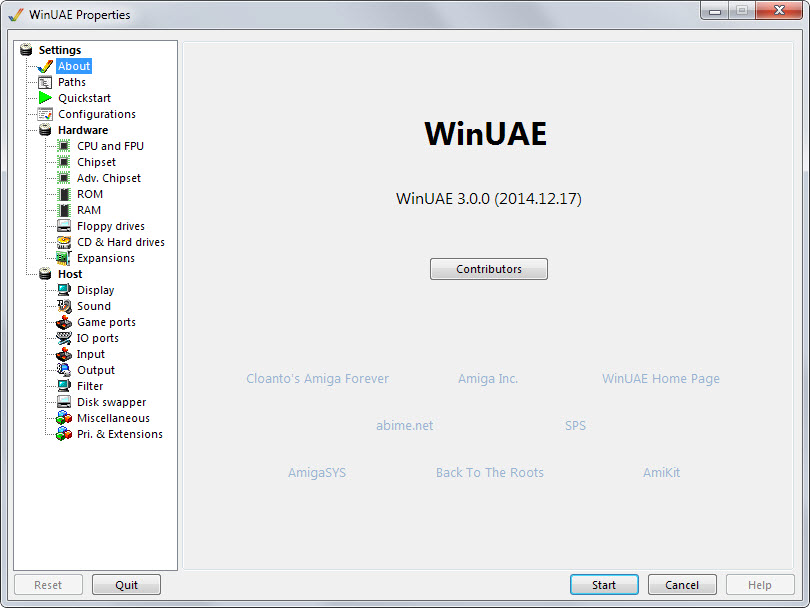Open the SPS link

575,426
